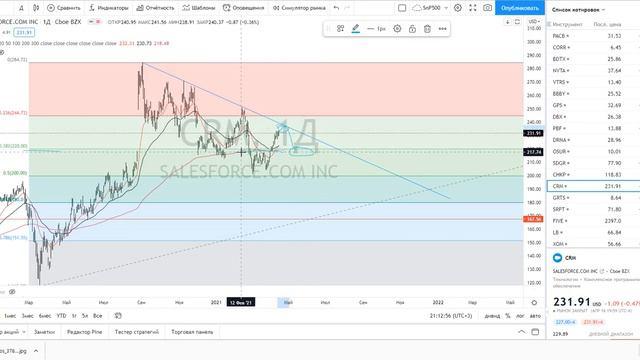This screenshot has width=640, height=360.
Task: Enter fullscreen mode
Action: coord(473,8)
